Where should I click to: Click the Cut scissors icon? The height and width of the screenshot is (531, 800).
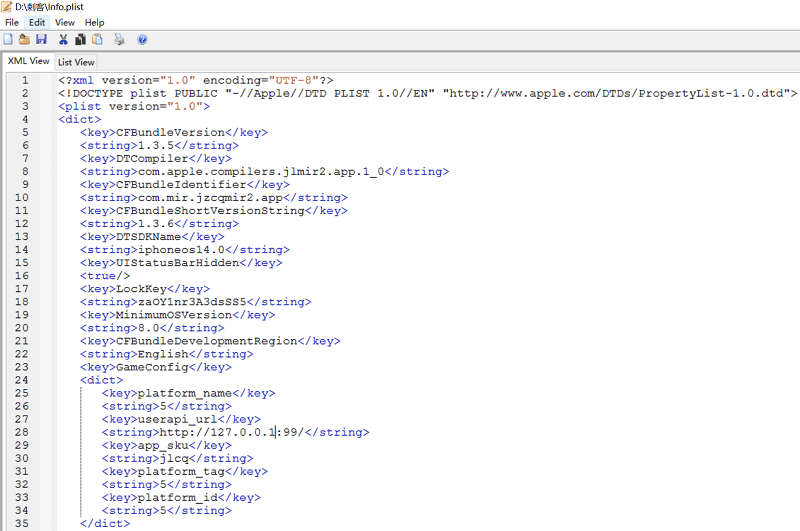tap(64, 40)
